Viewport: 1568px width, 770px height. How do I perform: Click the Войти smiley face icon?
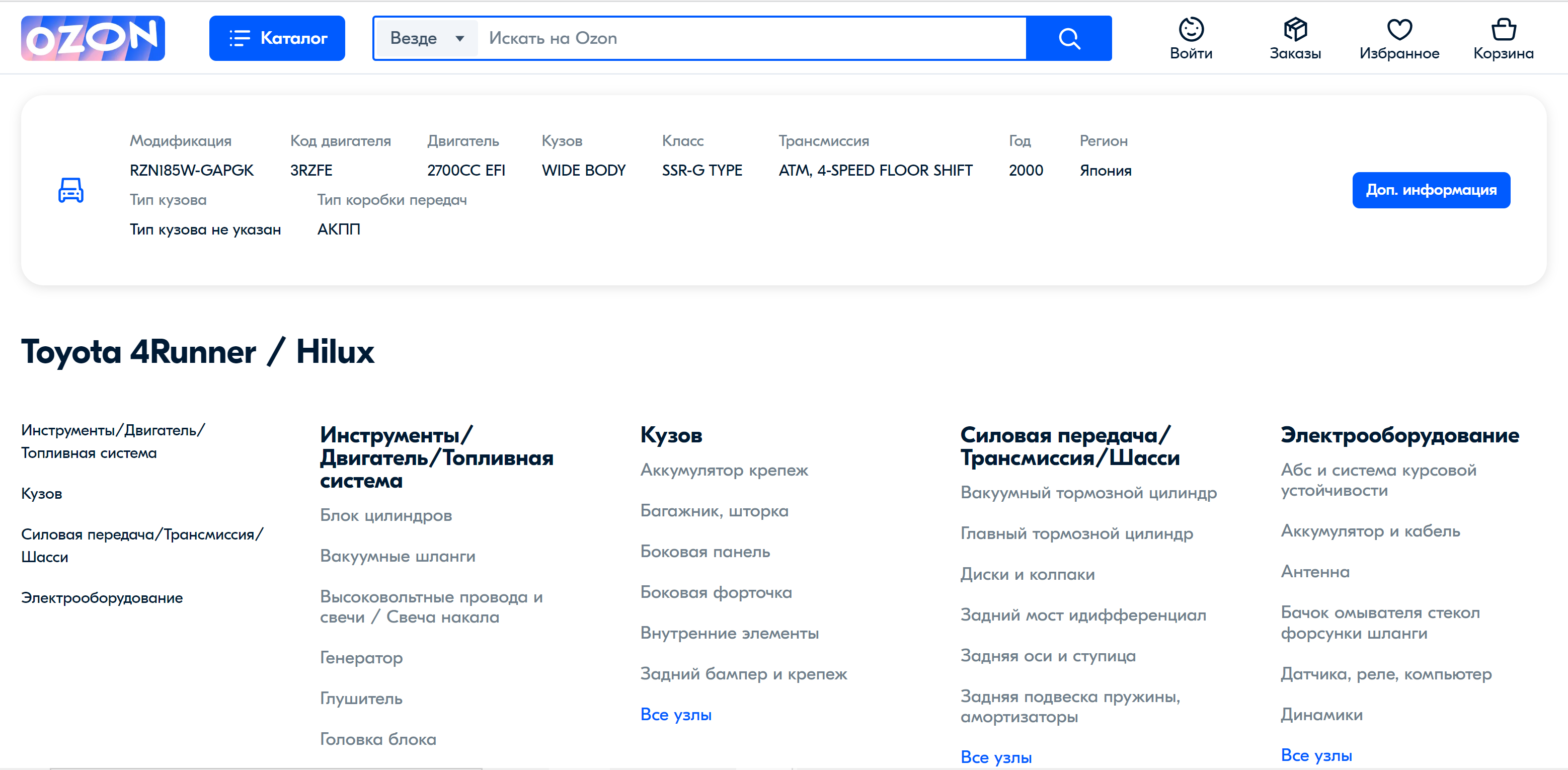(x=1191, y=29)
